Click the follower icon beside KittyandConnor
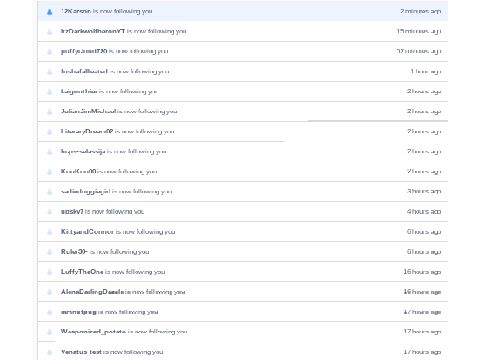 tap(49, 232)
